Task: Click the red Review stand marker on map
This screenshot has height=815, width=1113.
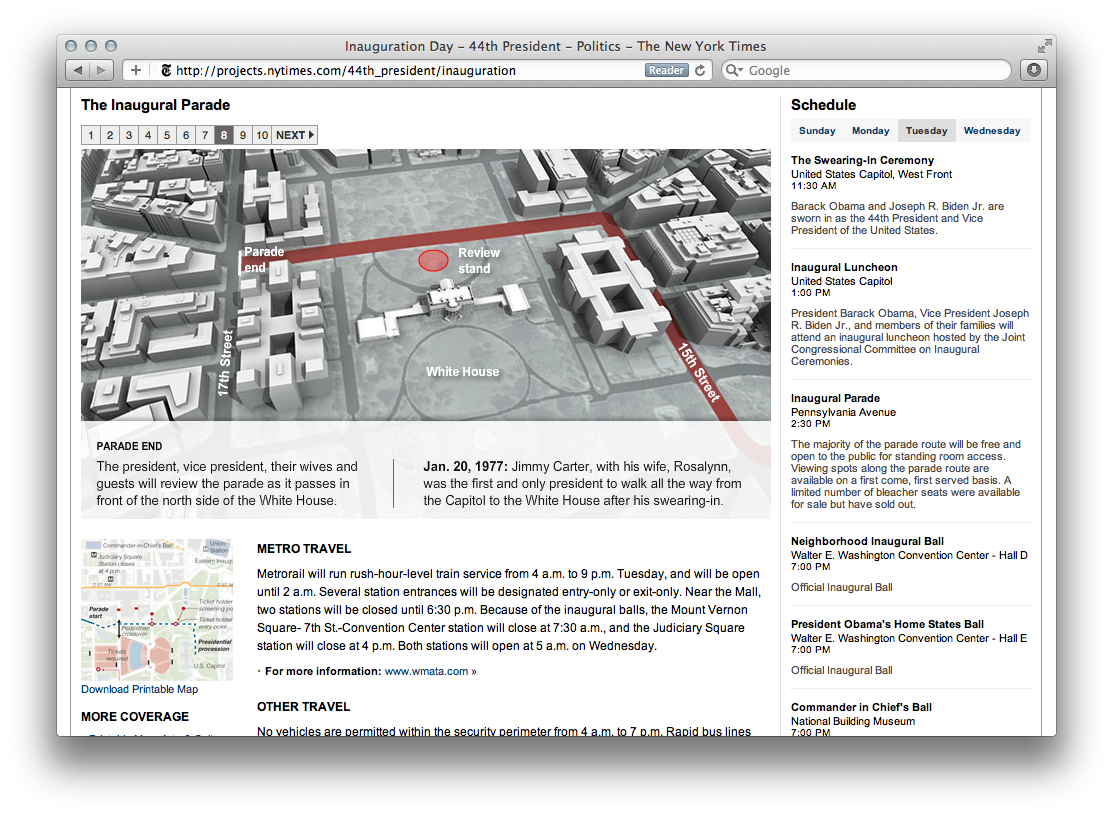Action: click(x=433, y=260)
